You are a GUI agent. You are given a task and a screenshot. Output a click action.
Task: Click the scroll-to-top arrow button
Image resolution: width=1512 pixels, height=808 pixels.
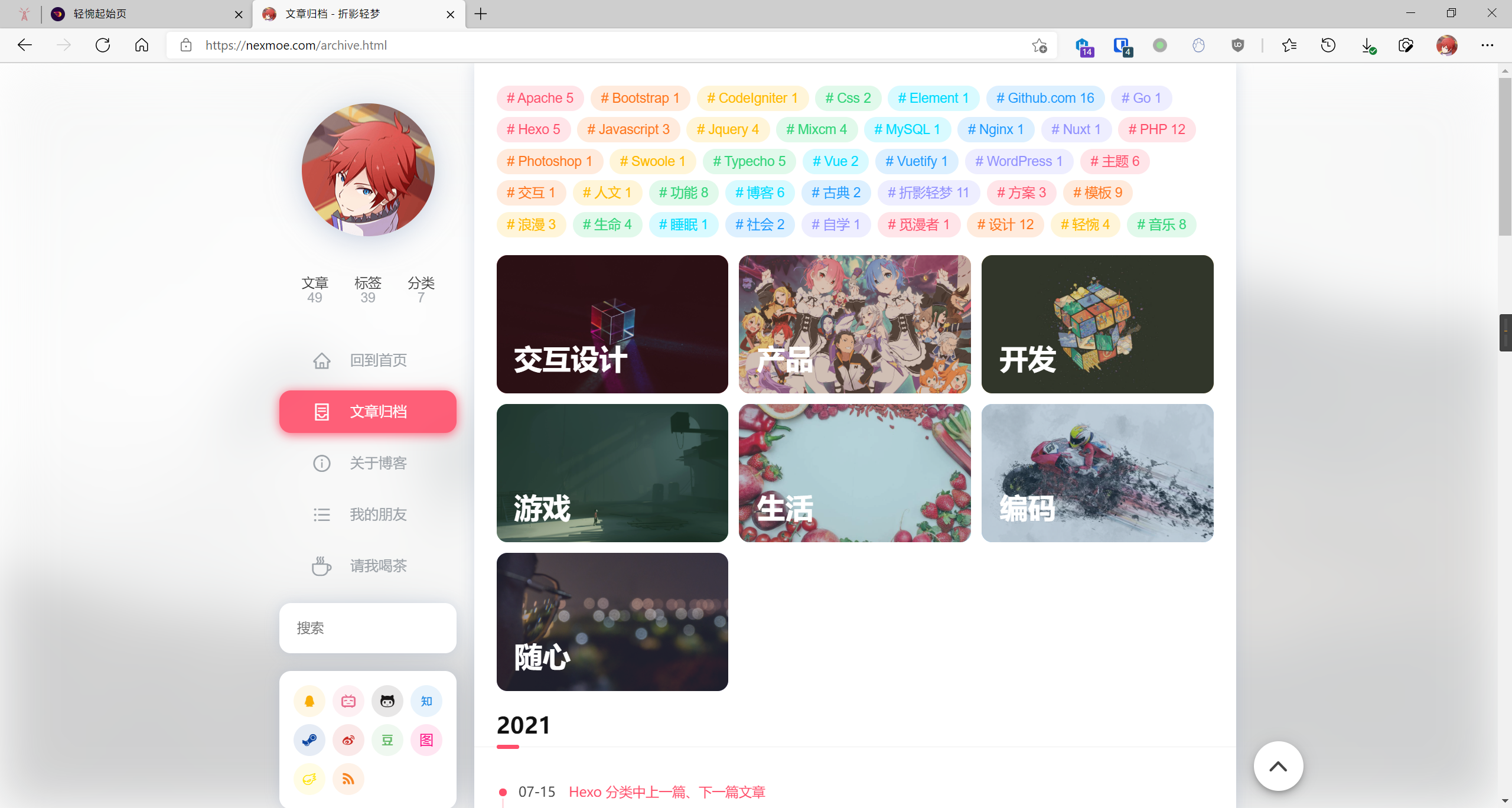pos(1278,766)
